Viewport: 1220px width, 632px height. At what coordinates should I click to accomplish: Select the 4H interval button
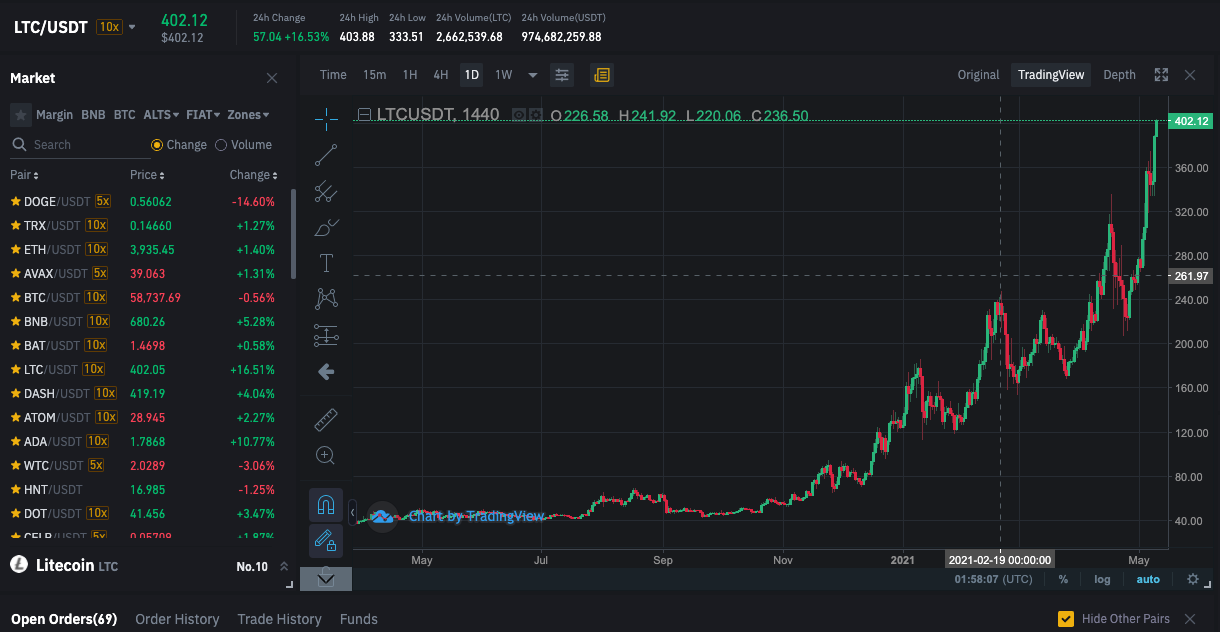pos(440,75)
